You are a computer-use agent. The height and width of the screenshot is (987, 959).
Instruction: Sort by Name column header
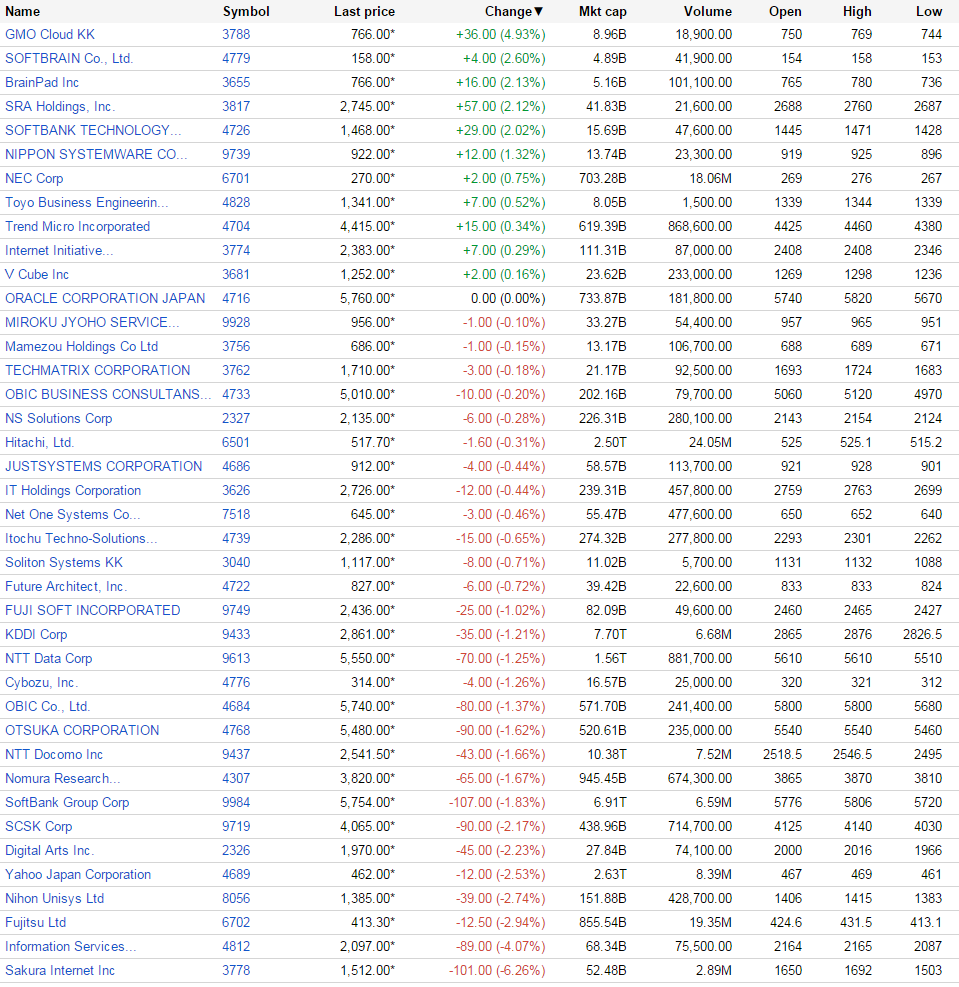(x=23, y=11)
